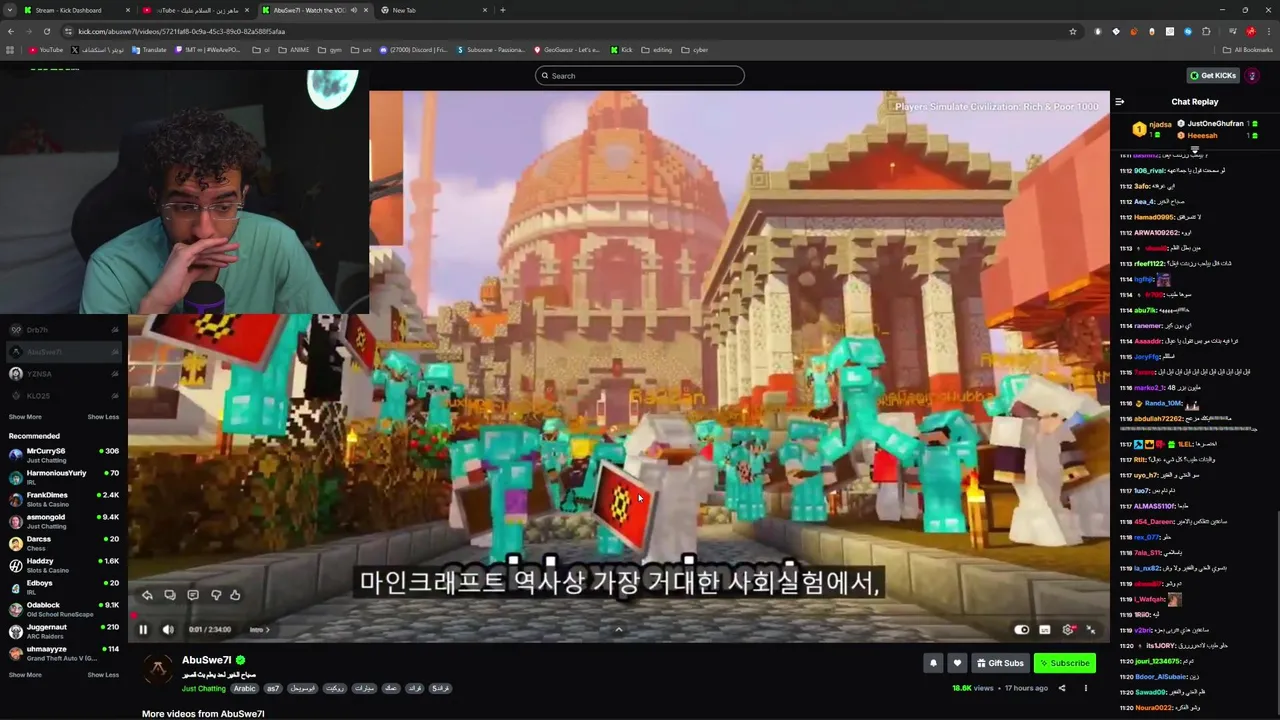This screenshot has width=1280, height=720.
Task: Click the Gift Subs button
Action: pos(1000,663)
